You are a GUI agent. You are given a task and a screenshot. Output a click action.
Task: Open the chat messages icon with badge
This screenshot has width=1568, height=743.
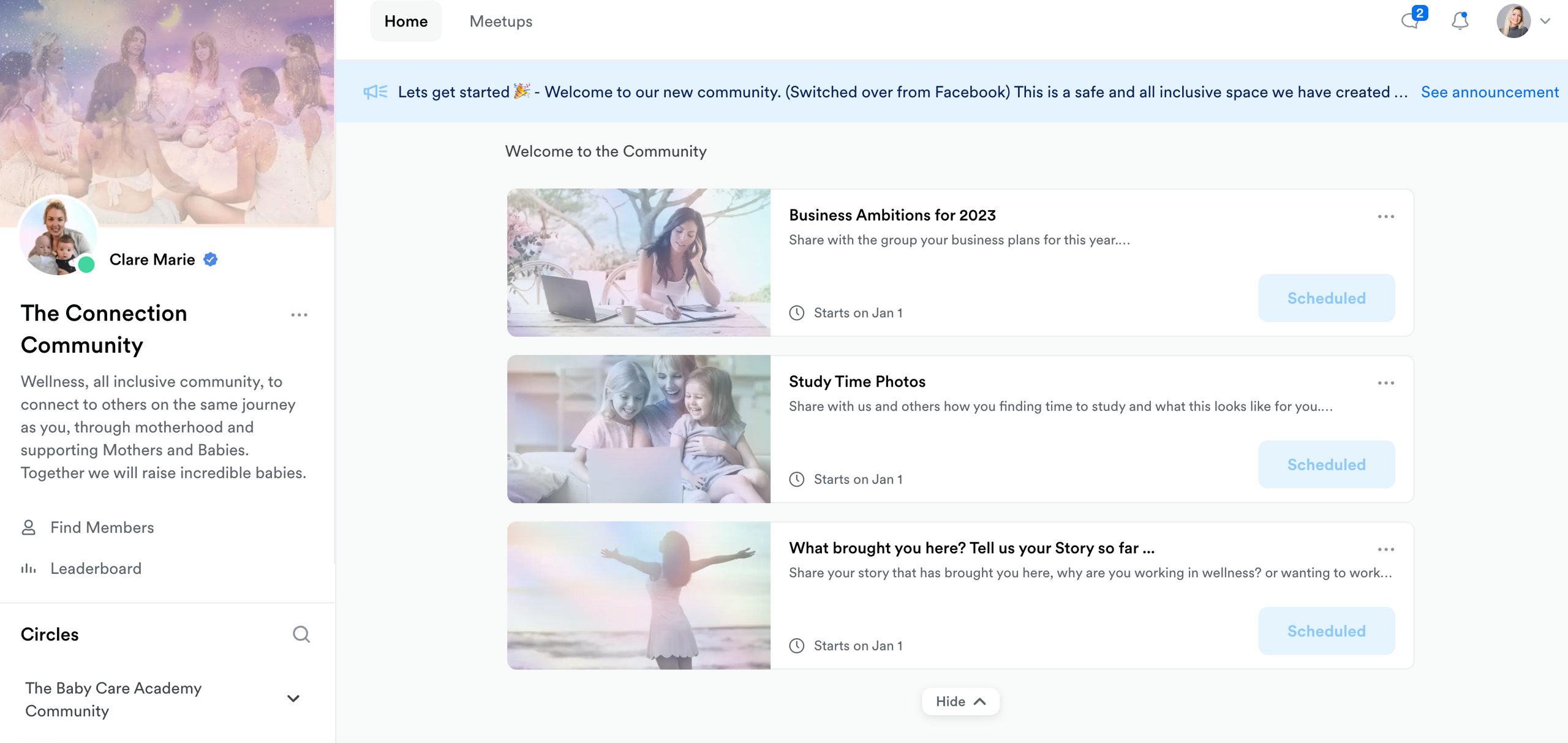(x=1411, y=21)
